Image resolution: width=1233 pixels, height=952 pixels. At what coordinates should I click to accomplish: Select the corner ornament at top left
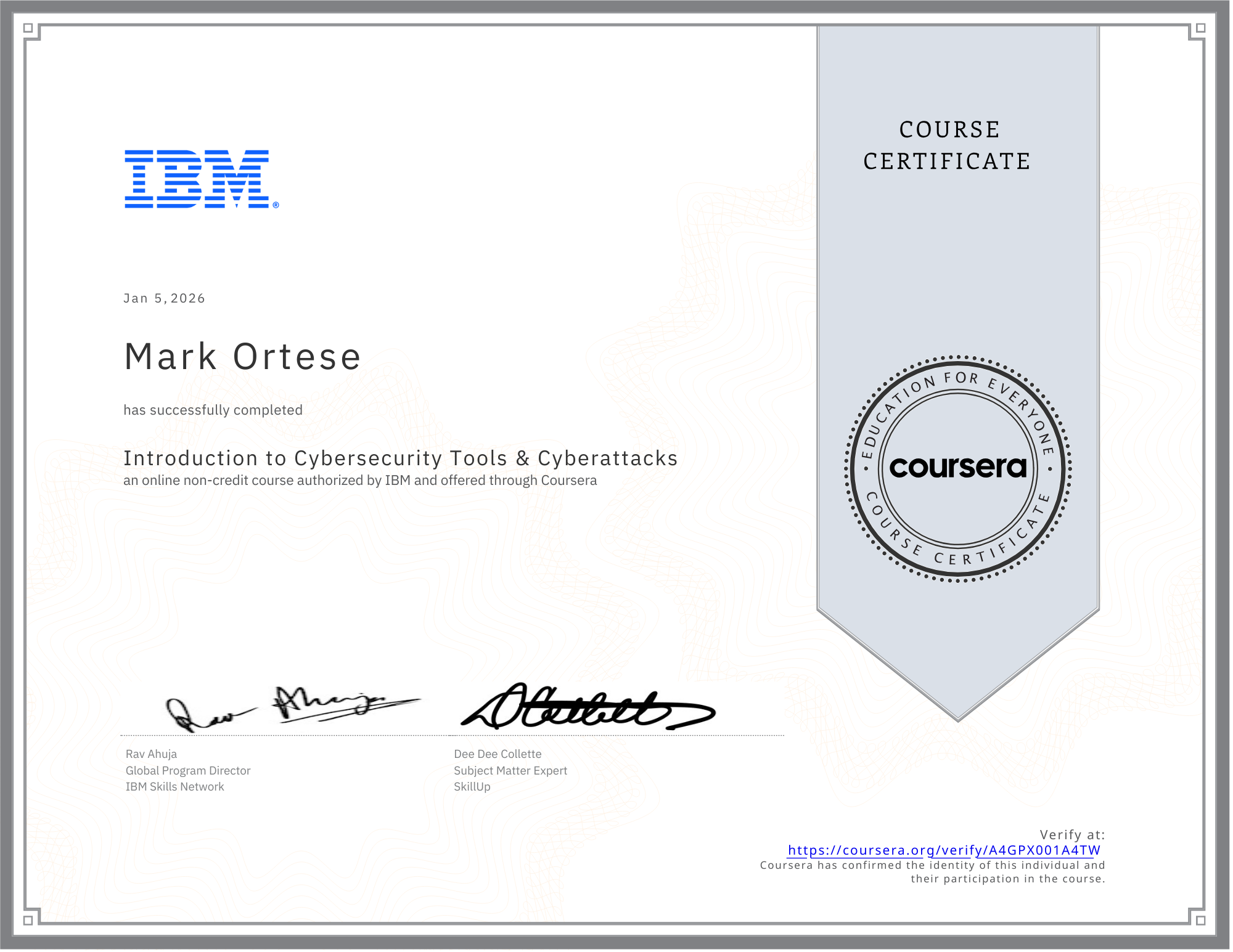click(30, 30)
